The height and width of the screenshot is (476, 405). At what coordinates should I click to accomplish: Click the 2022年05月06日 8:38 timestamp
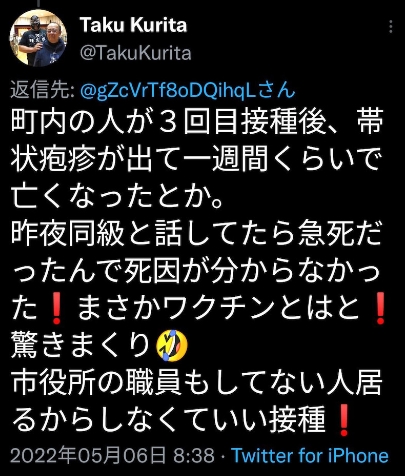[112, 455]
